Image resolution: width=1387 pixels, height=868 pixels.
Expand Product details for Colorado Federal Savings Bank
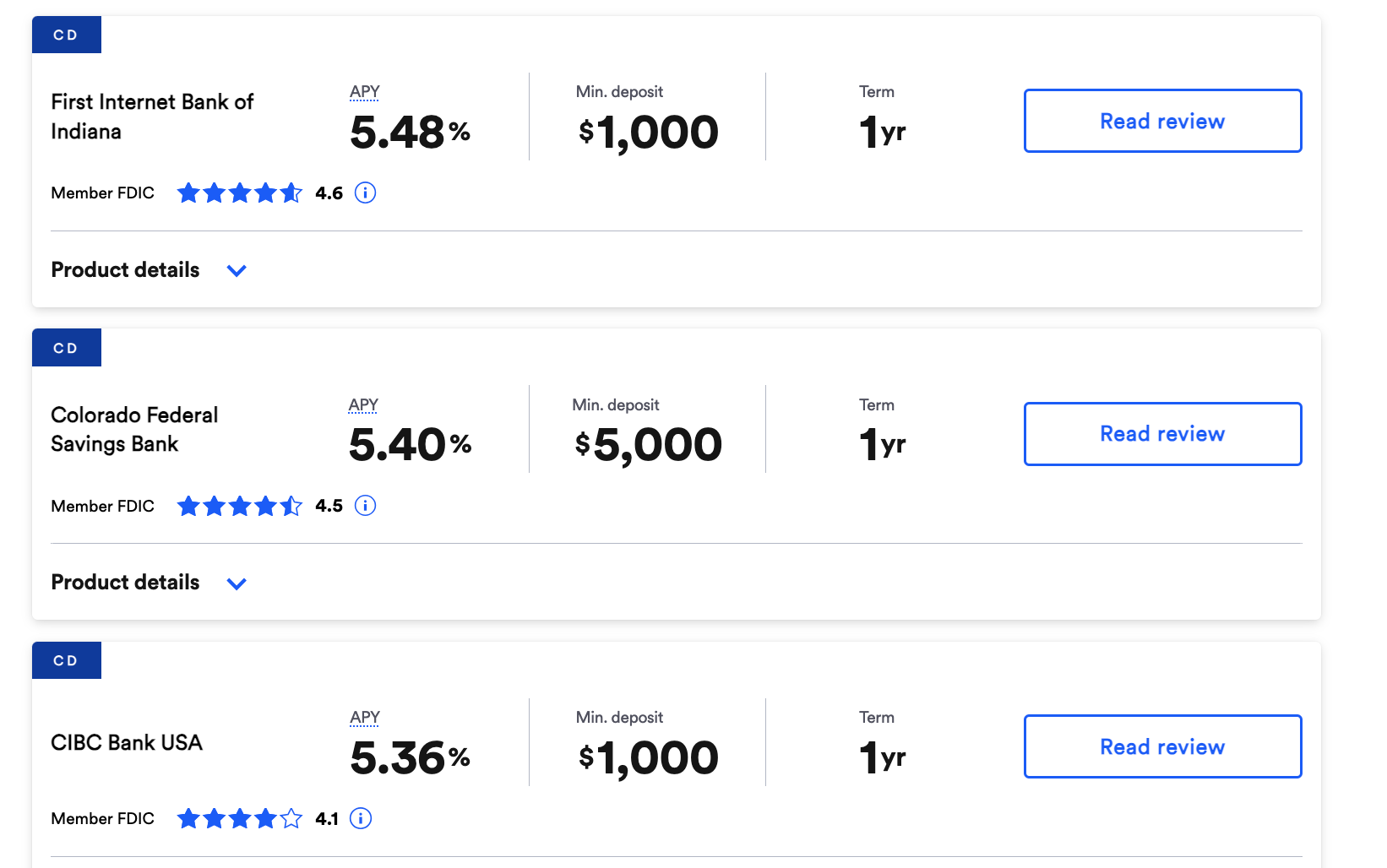(149, 583)
